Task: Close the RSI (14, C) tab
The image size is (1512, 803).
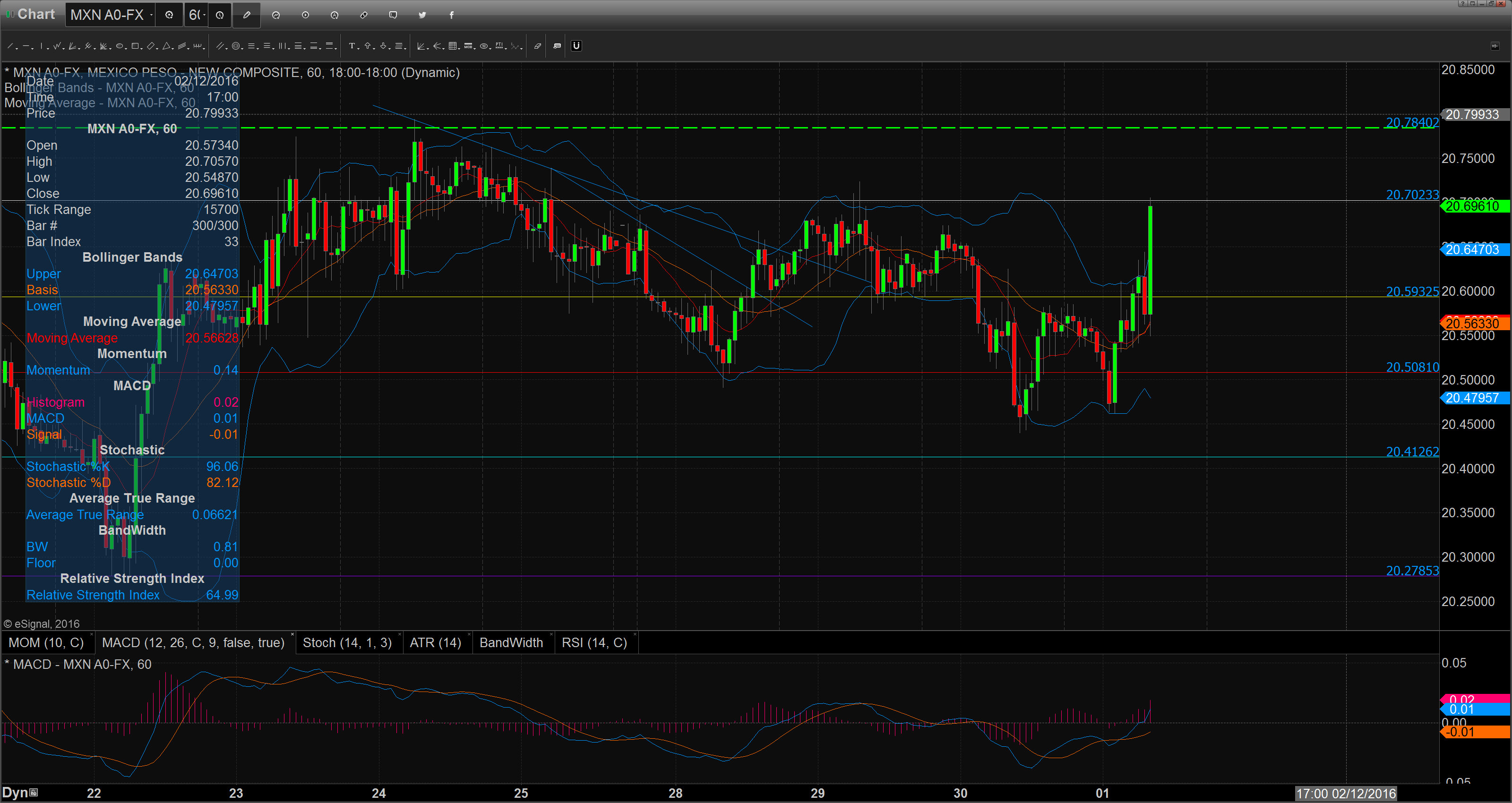Action: click(635, 635)
